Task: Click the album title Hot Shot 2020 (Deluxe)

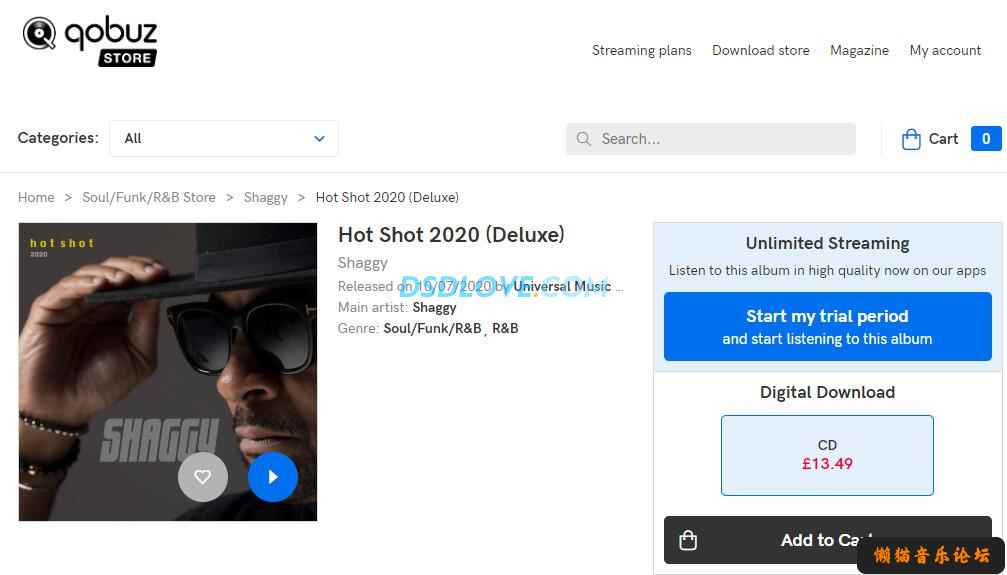Action: [451, 234]
